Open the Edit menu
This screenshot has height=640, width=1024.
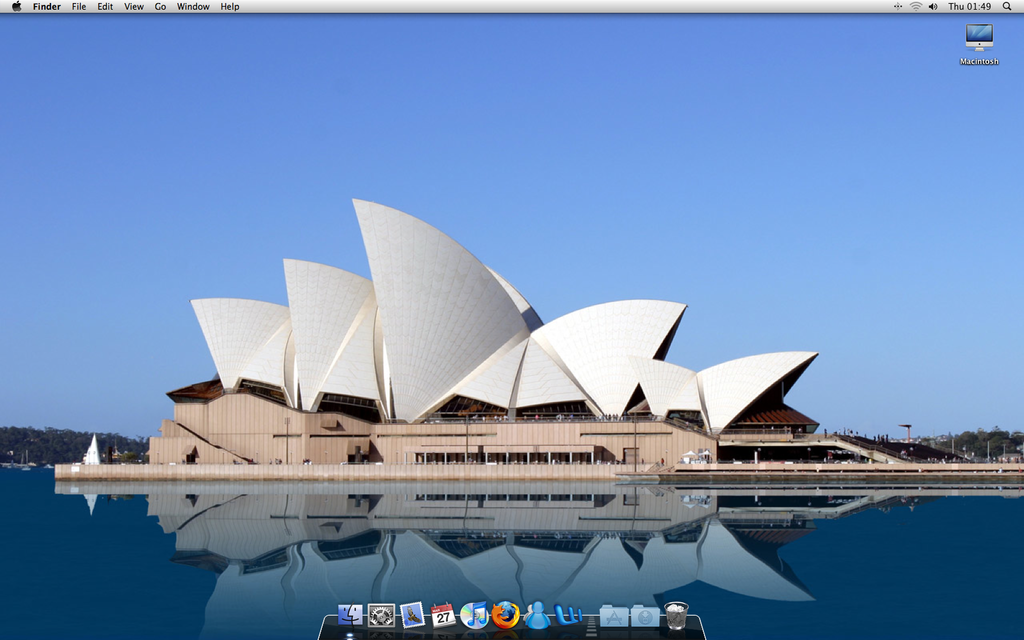point(105,7)
